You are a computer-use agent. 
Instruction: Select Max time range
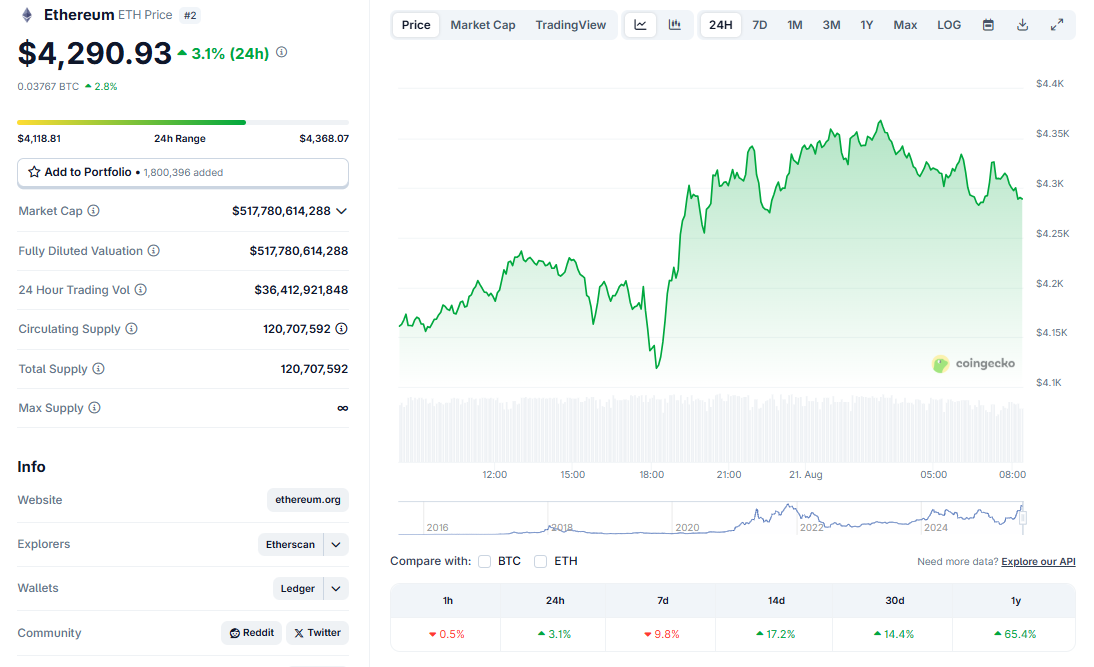coord(905,25)
